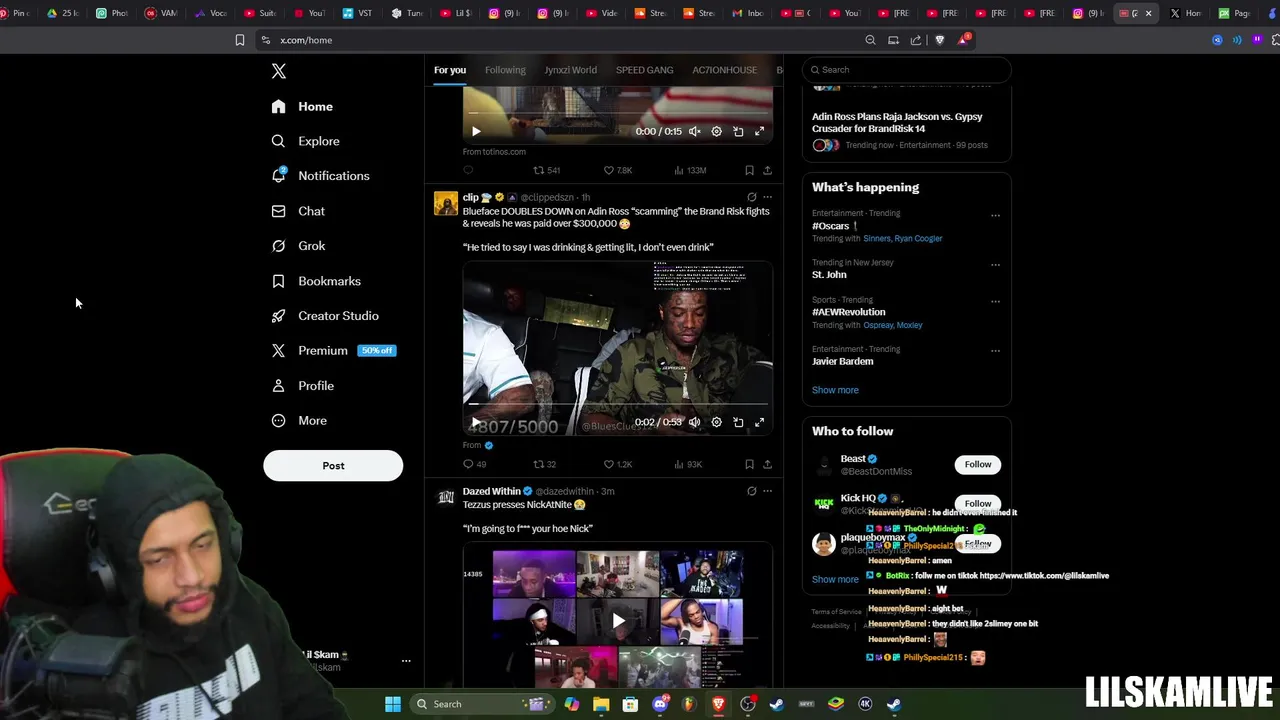Image resolution: width=1280 pixels, height=720 pixels.
Task: Open Profile page
Action: (x=302, y=386)
